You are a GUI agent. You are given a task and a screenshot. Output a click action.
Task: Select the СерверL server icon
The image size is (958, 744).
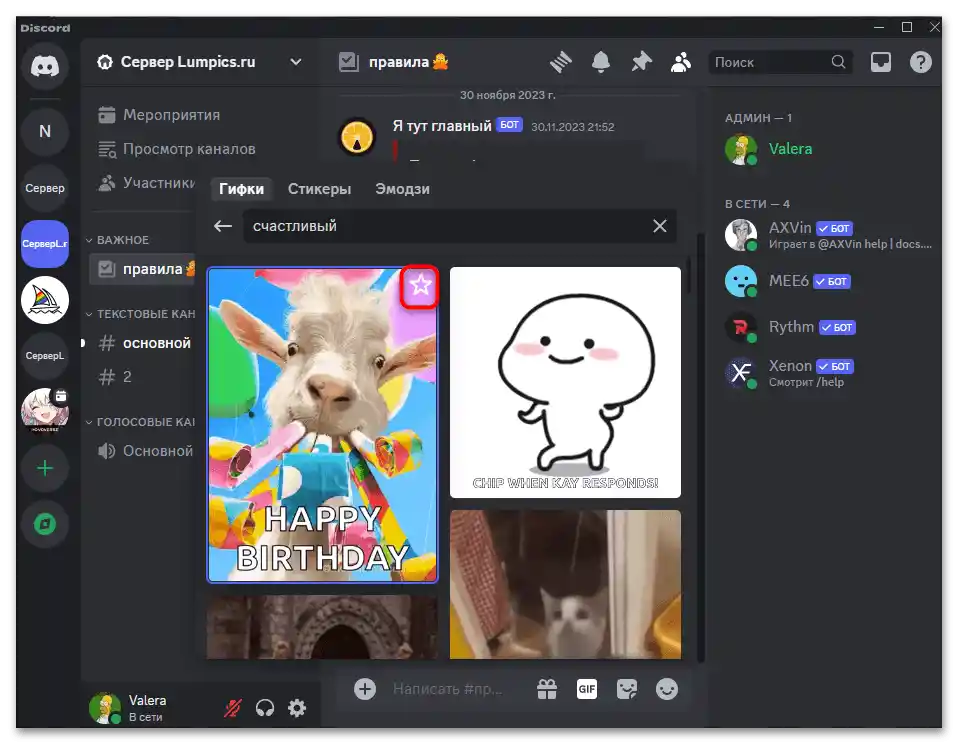45,356
